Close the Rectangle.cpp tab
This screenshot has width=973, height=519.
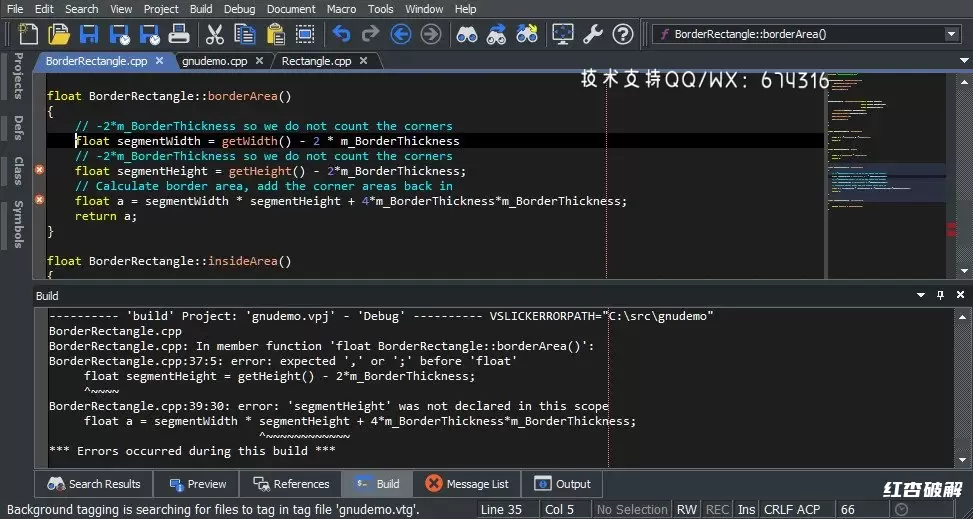coord(364,60)
